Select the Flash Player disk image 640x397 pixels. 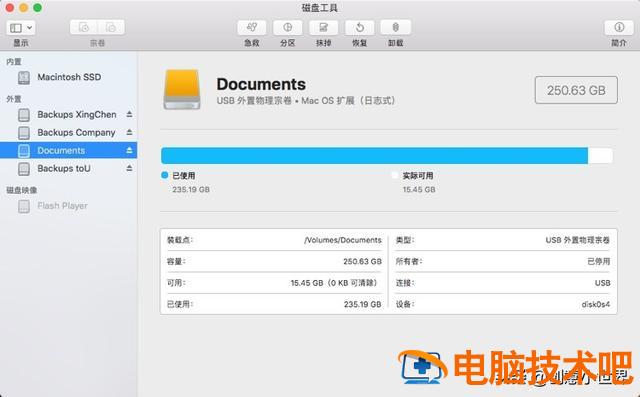(x=69, y=206)
